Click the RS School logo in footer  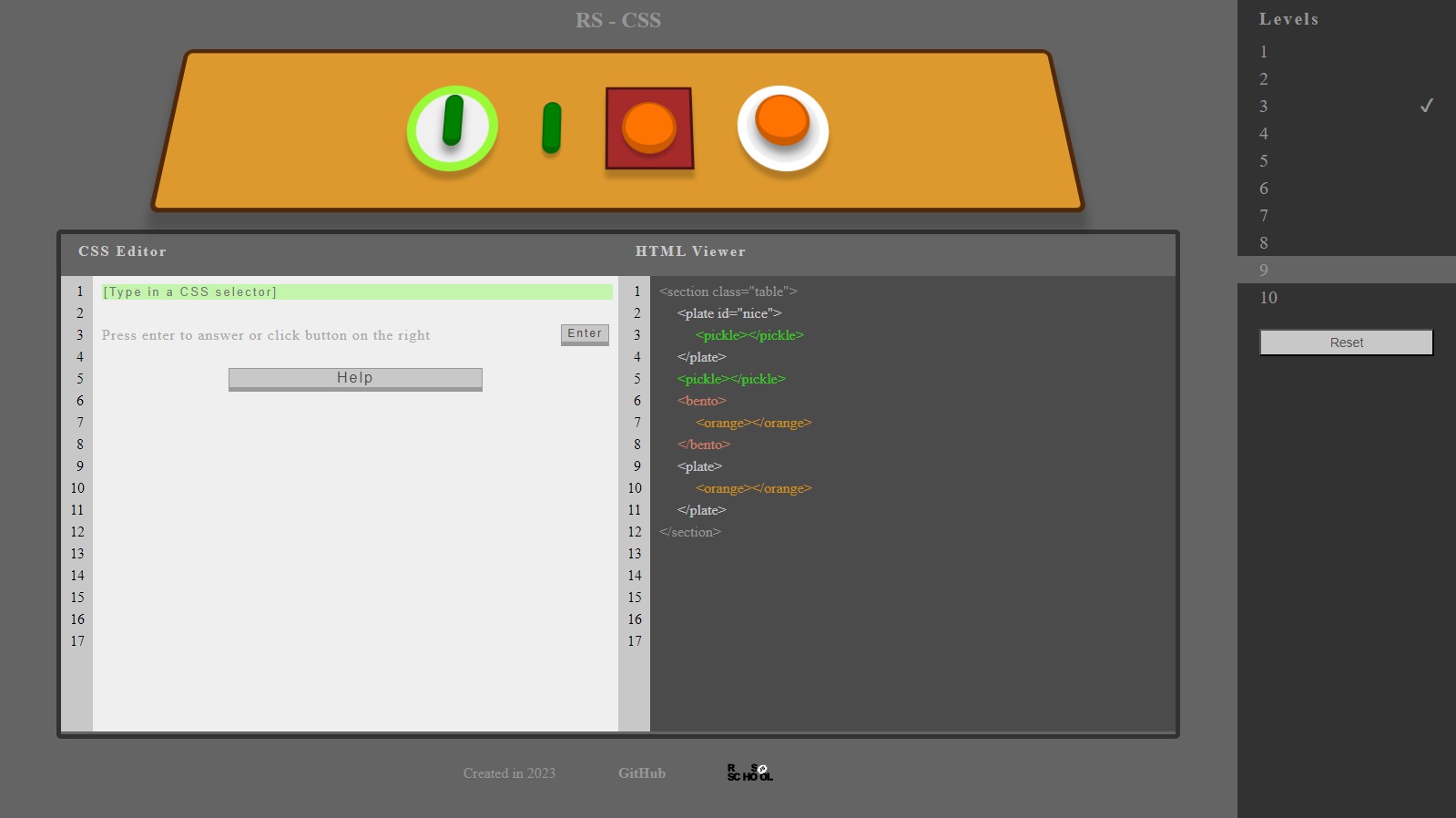click(x=749, y=772)
